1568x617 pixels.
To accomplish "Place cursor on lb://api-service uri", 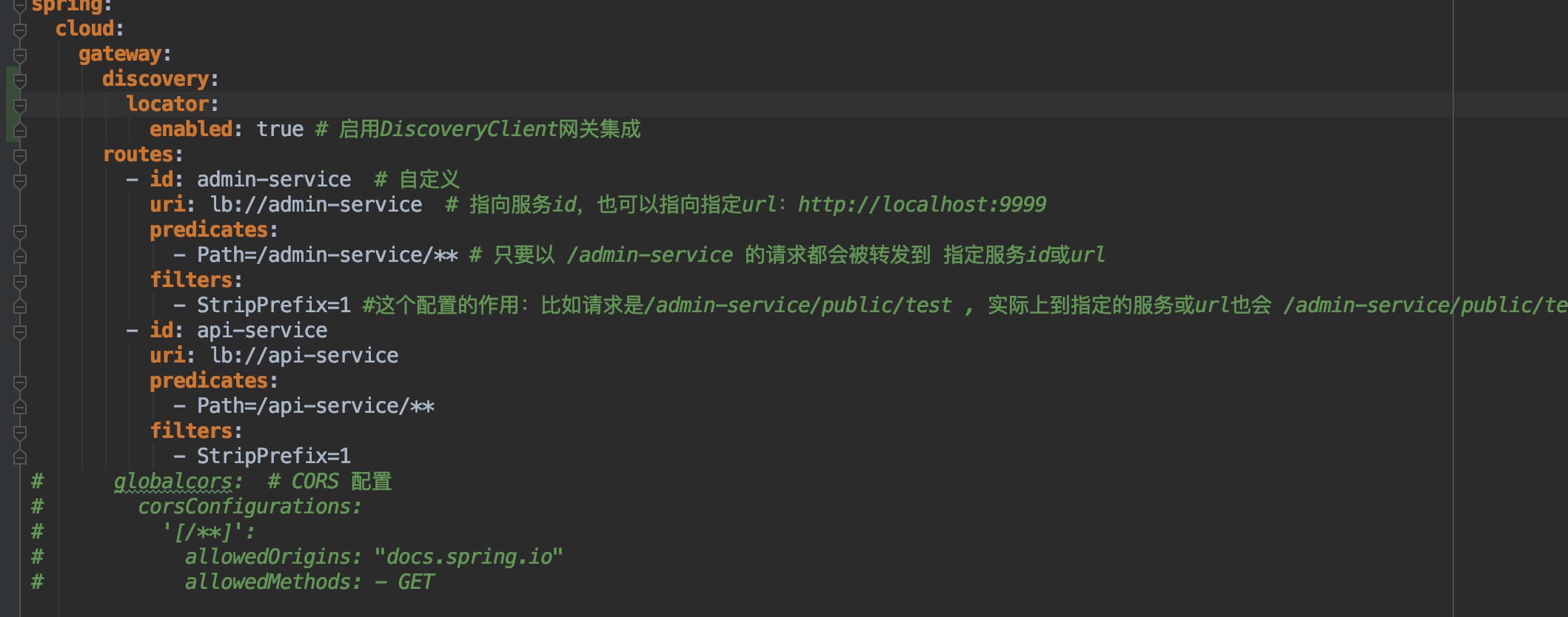I will [x=304, y=356].
